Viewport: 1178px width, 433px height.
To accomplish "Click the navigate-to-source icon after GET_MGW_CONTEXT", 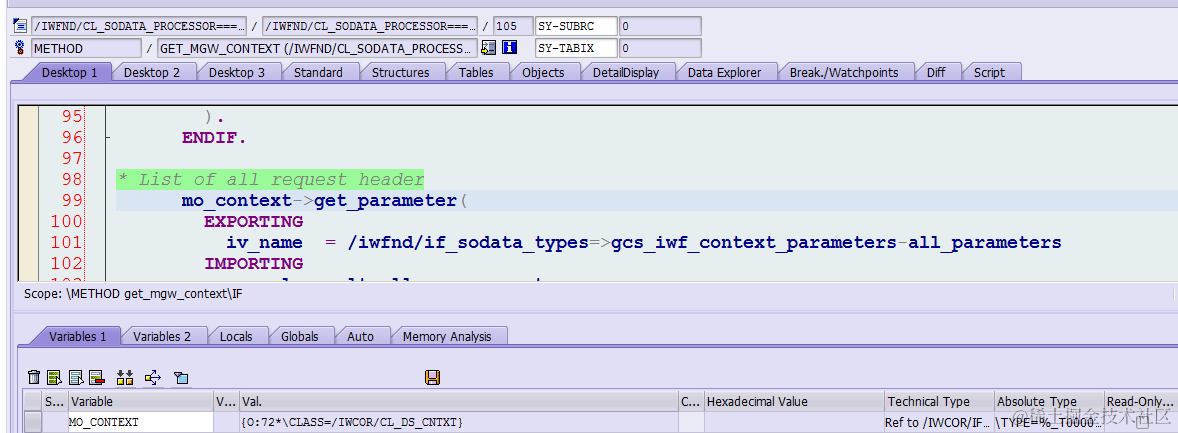I will 488,48.
